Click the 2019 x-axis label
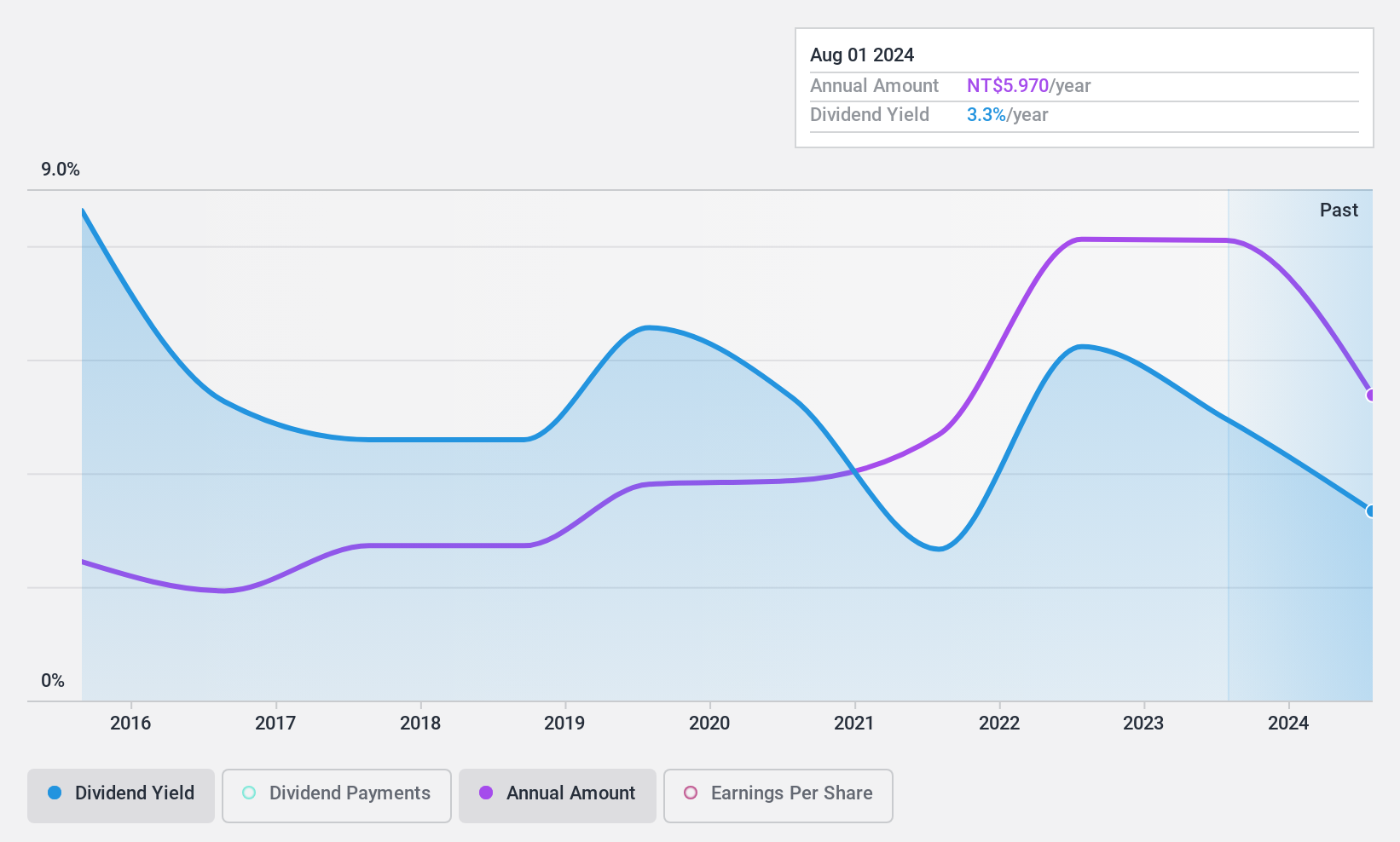Image resolution: width=1400 pixels, height=842 pixels. click(x=564, y=724)
